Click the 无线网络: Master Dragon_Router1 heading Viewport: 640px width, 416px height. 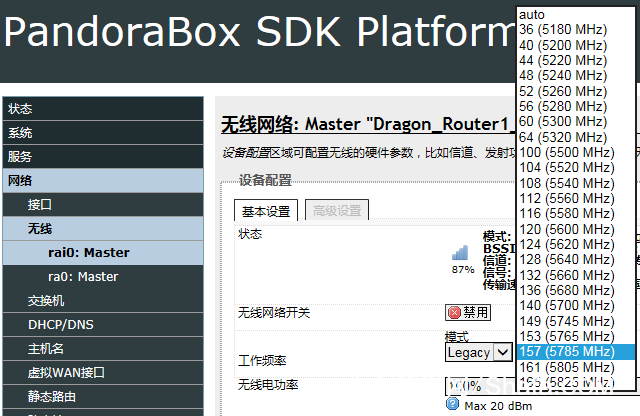tap(367, 124)
